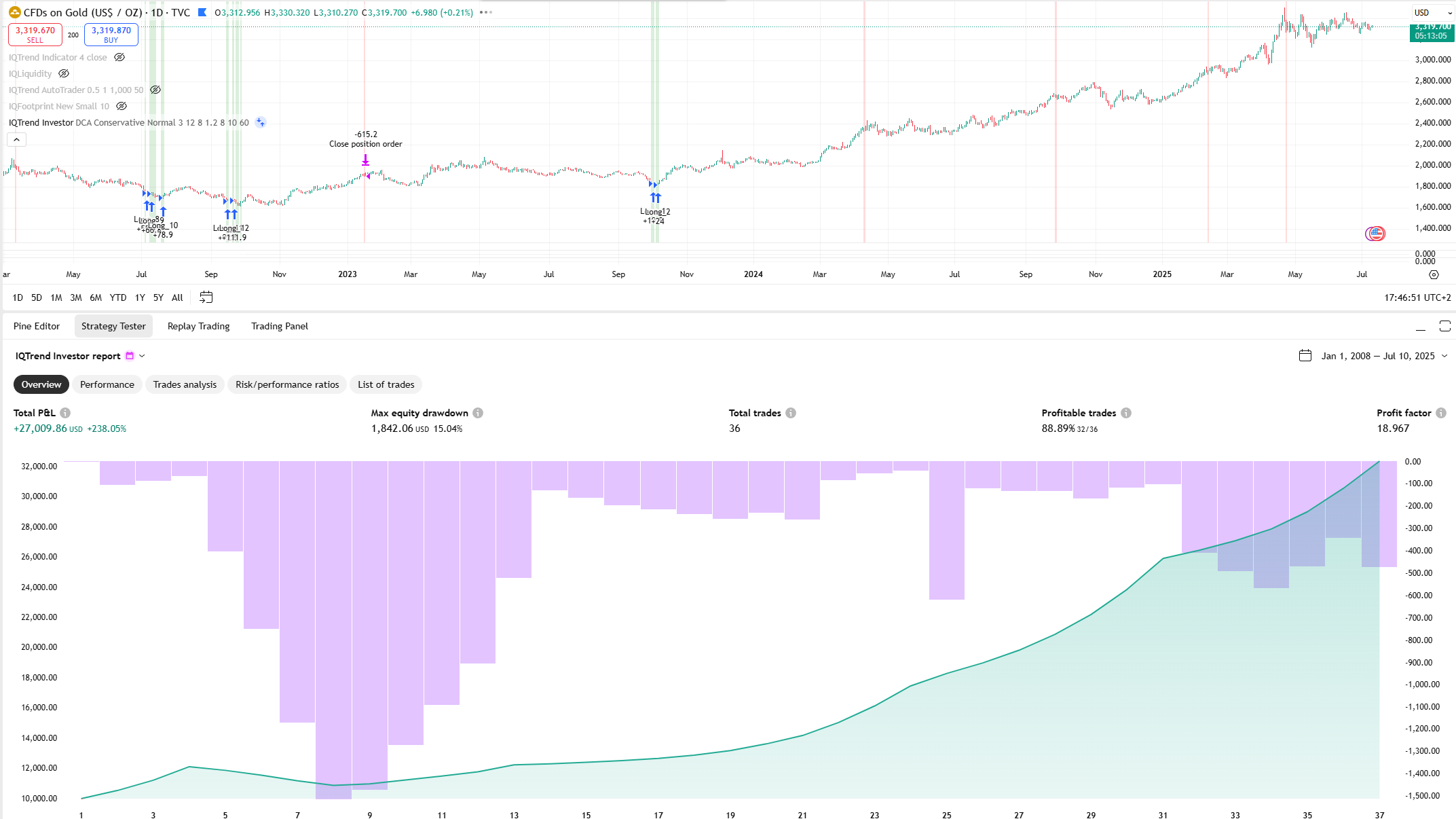Select the 5Y time range
This screenshot has width=1456, height=819.
(x=158, y=297)
